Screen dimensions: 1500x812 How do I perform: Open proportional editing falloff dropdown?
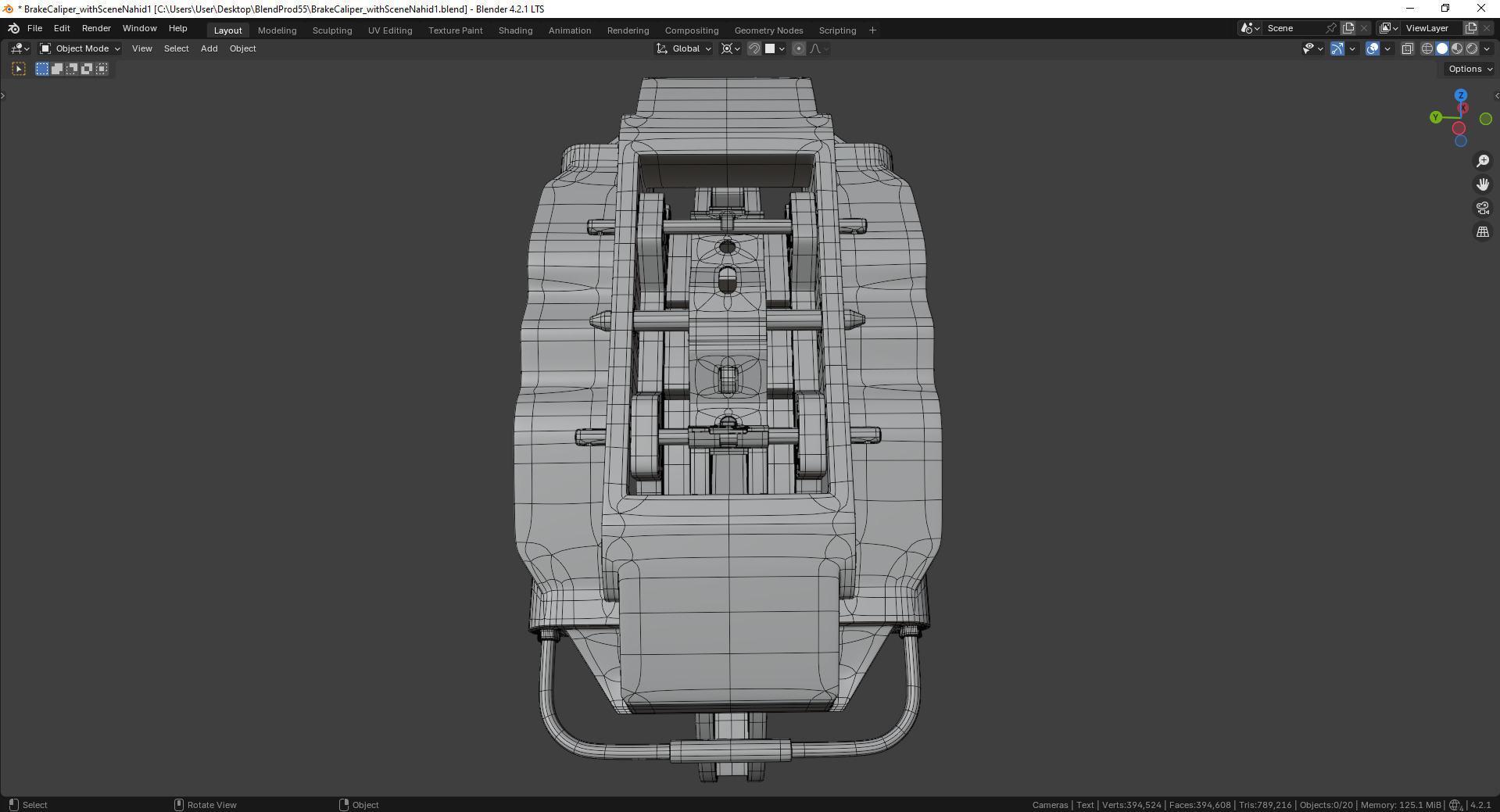[819, 48]
